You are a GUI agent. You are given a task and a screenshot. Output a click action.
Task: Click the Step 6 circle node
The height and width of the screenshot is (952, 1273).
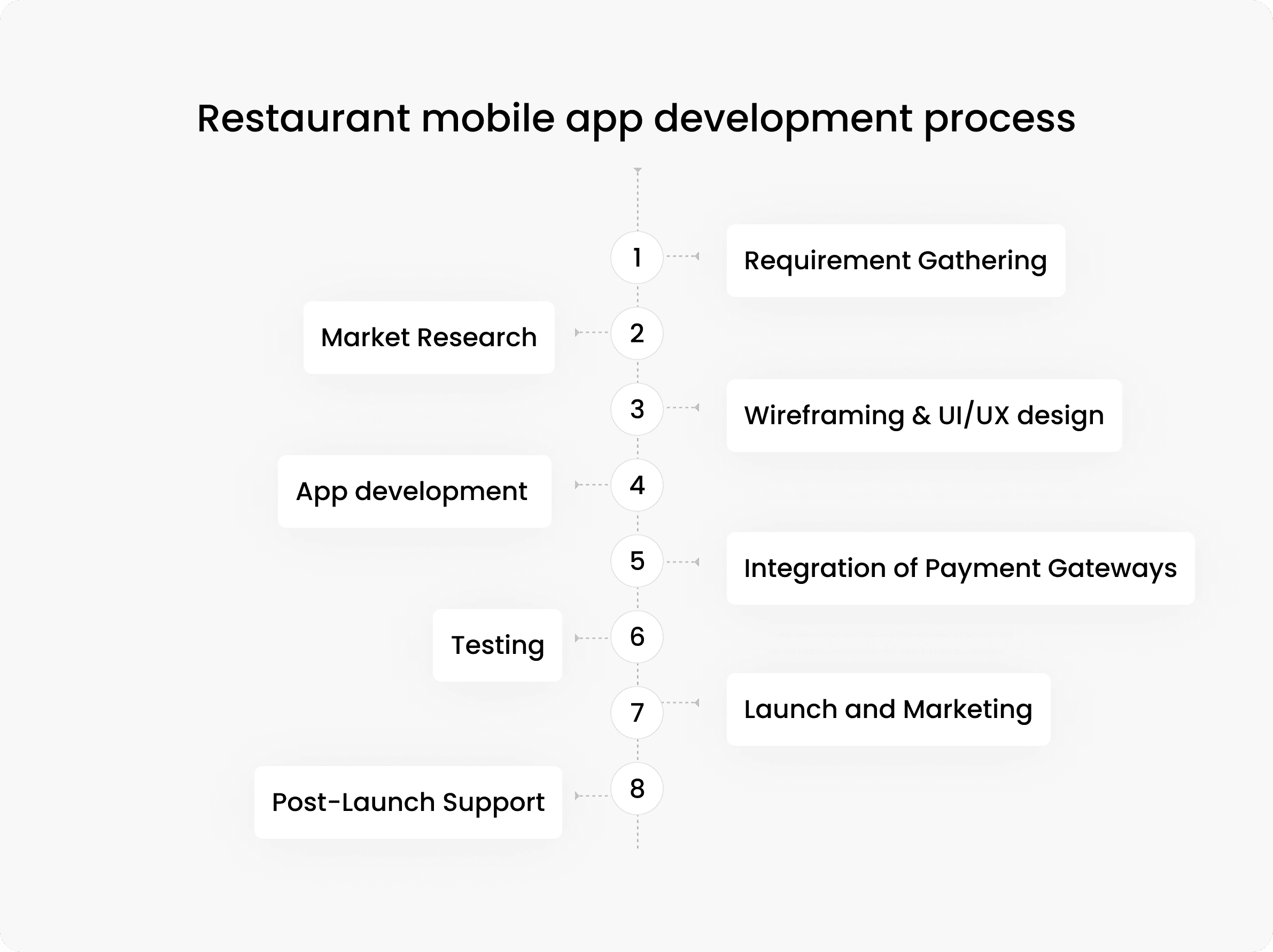tap(637, 630)
